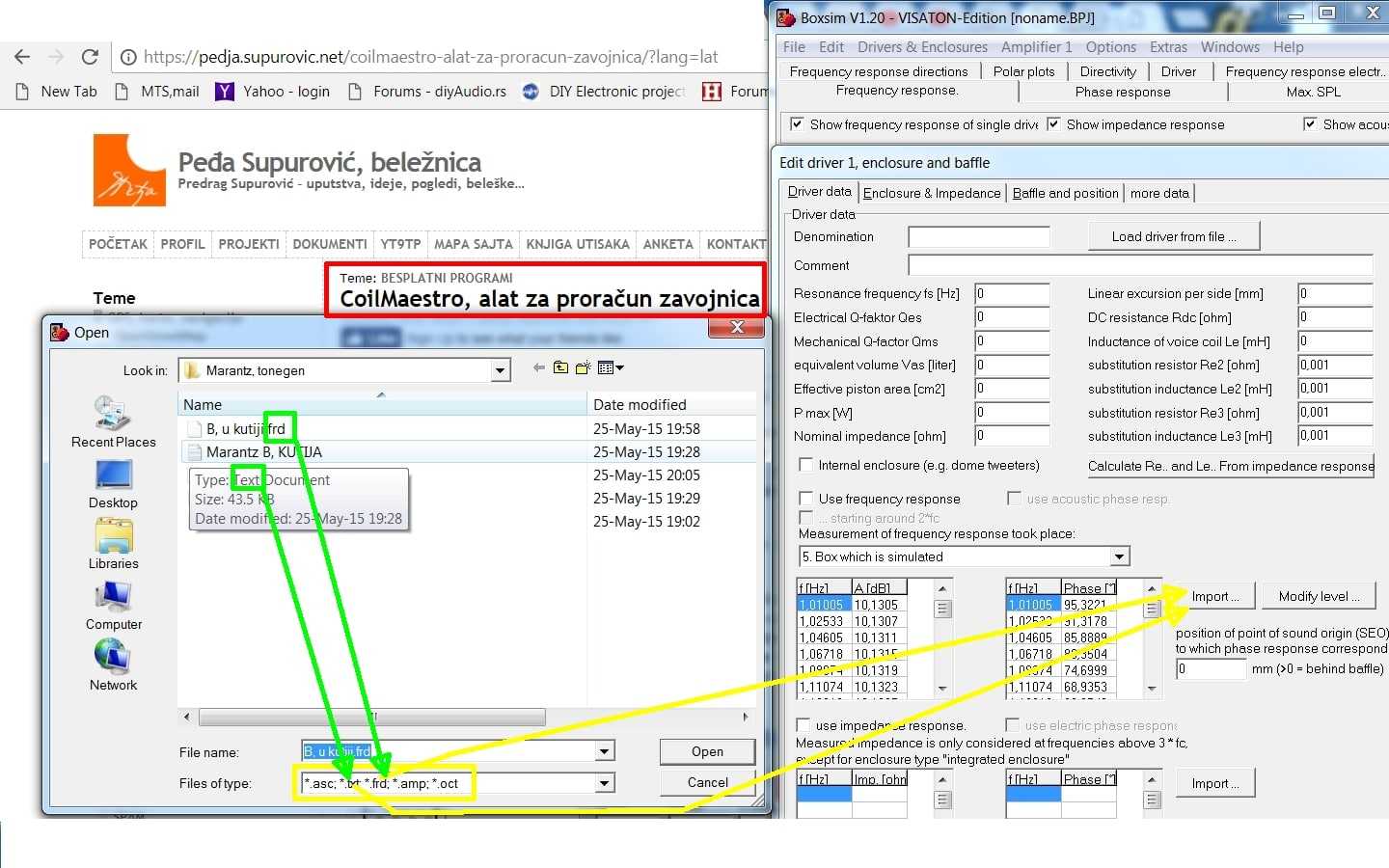Enable 'Use frequency response' checkbox

[805, 499]
